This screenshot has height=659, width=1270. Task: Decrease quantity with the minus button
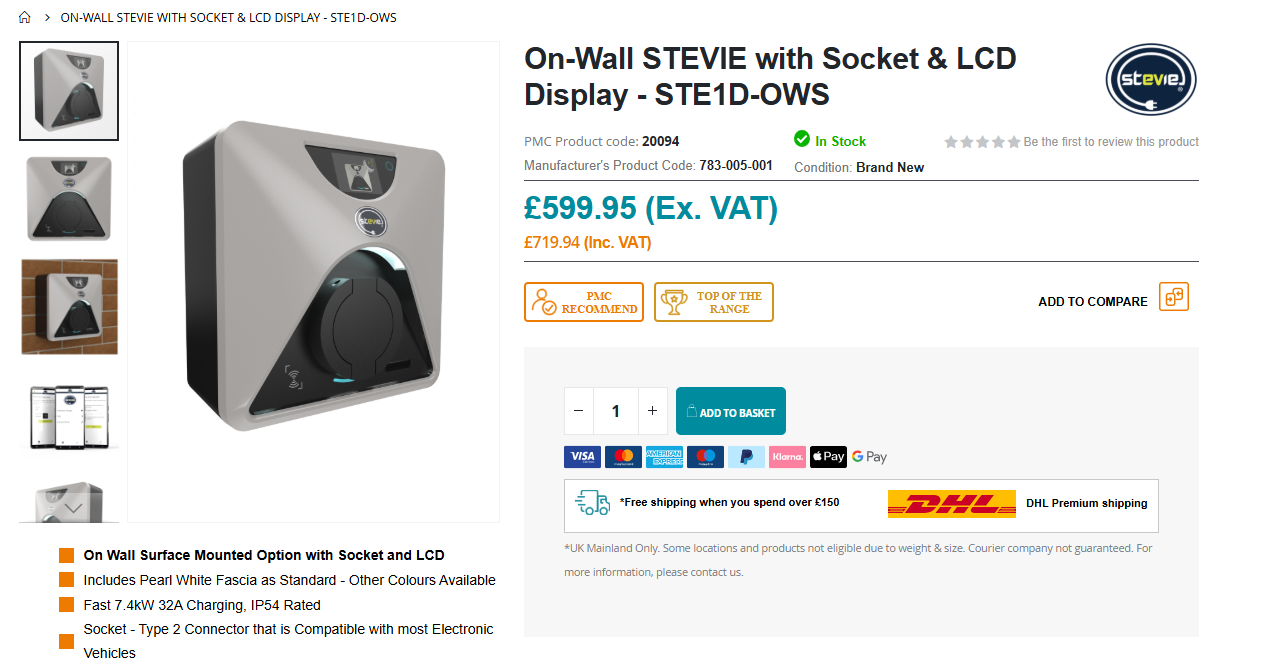(578, 411)
